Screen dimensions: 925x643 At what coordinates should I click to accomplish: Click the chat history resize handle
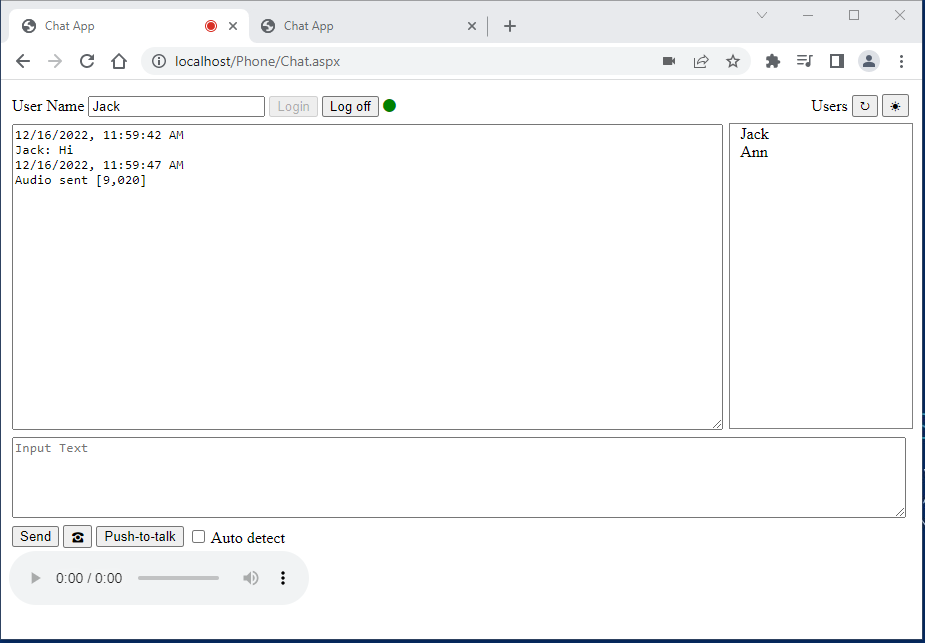[x=717, y=424]
